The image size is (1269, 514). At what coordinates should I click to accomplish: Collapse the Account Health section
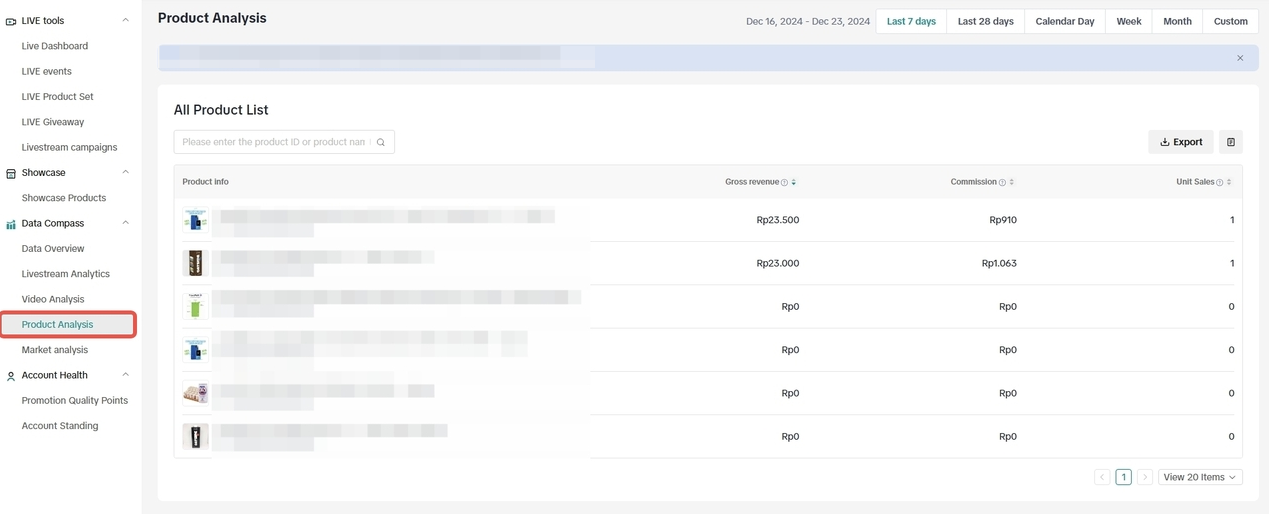click(125, 375)
